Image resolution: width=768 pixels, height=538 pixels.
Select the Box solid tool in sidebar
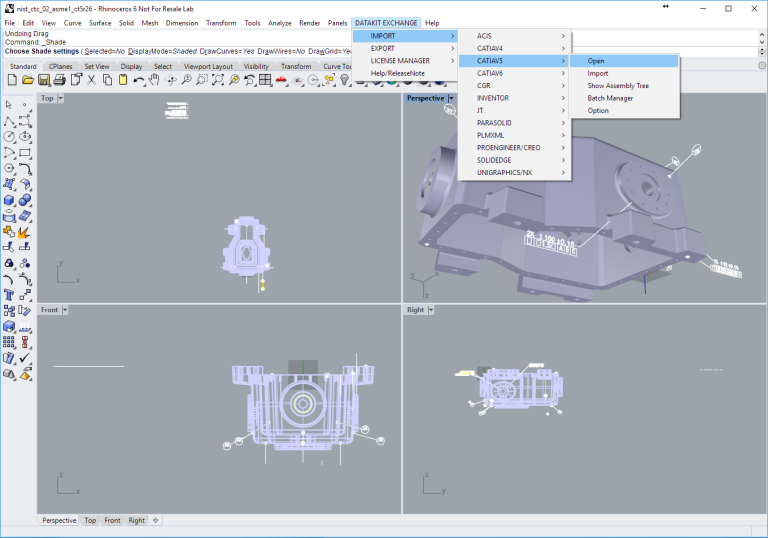(x=9, y=200)
